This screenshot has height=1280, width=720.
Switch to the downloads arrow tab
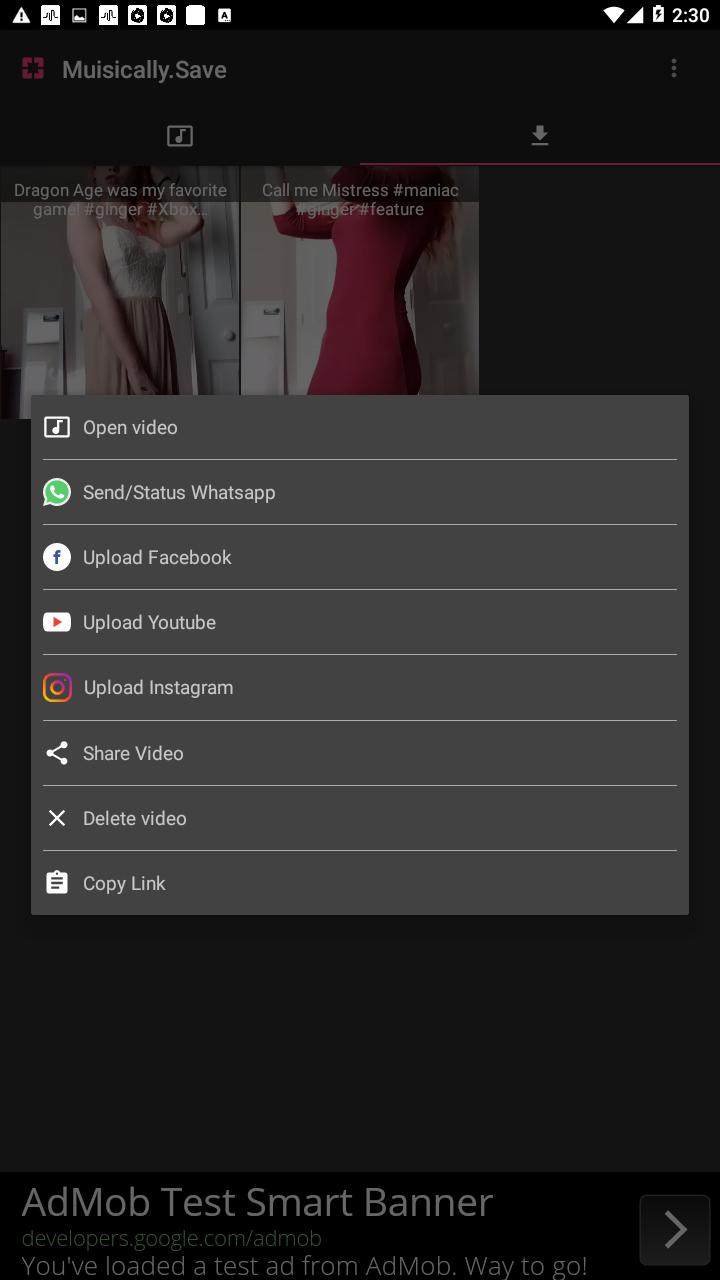tap(540, 135)
